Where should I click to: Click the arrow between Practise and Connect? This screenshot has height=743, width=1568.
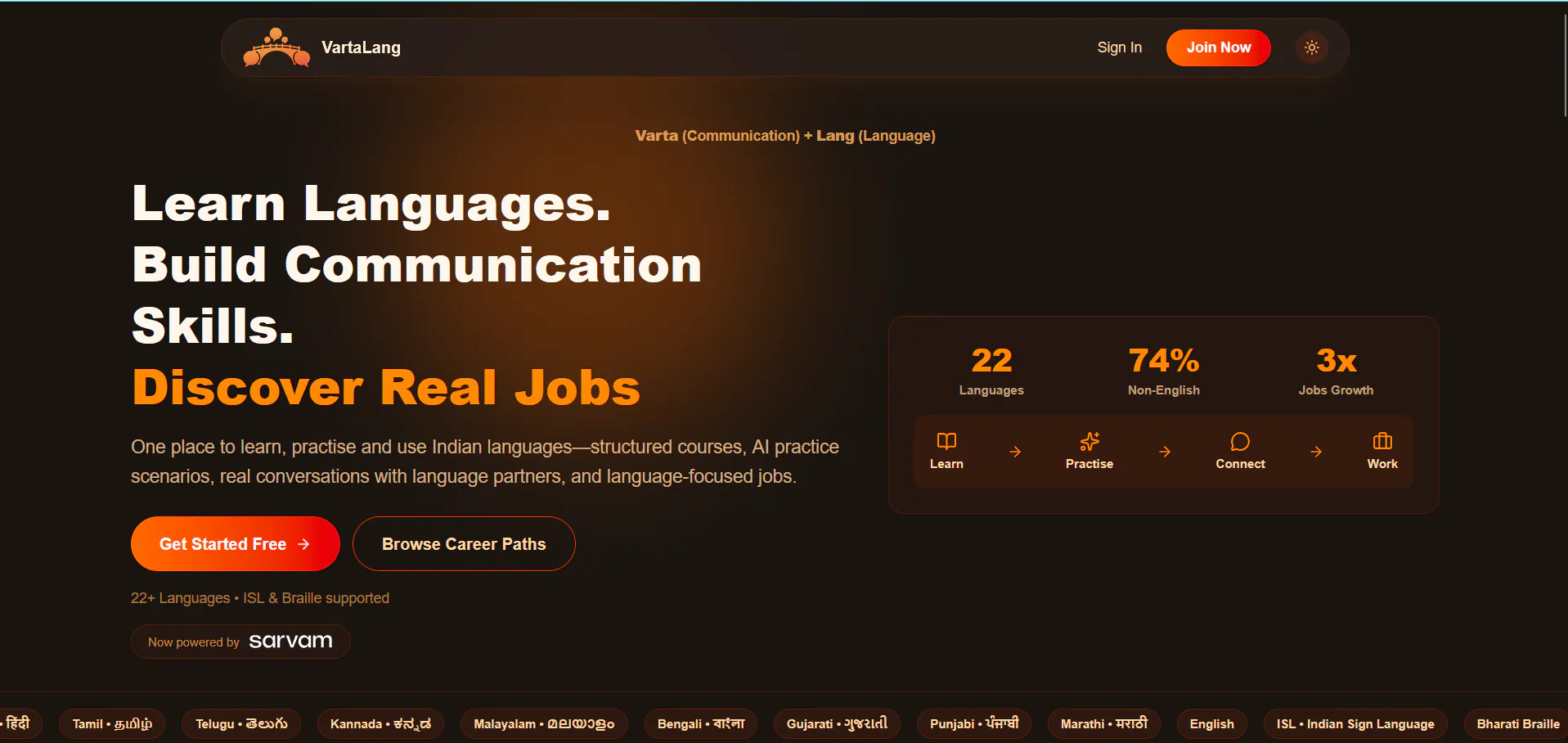[x=1165, y=452]
